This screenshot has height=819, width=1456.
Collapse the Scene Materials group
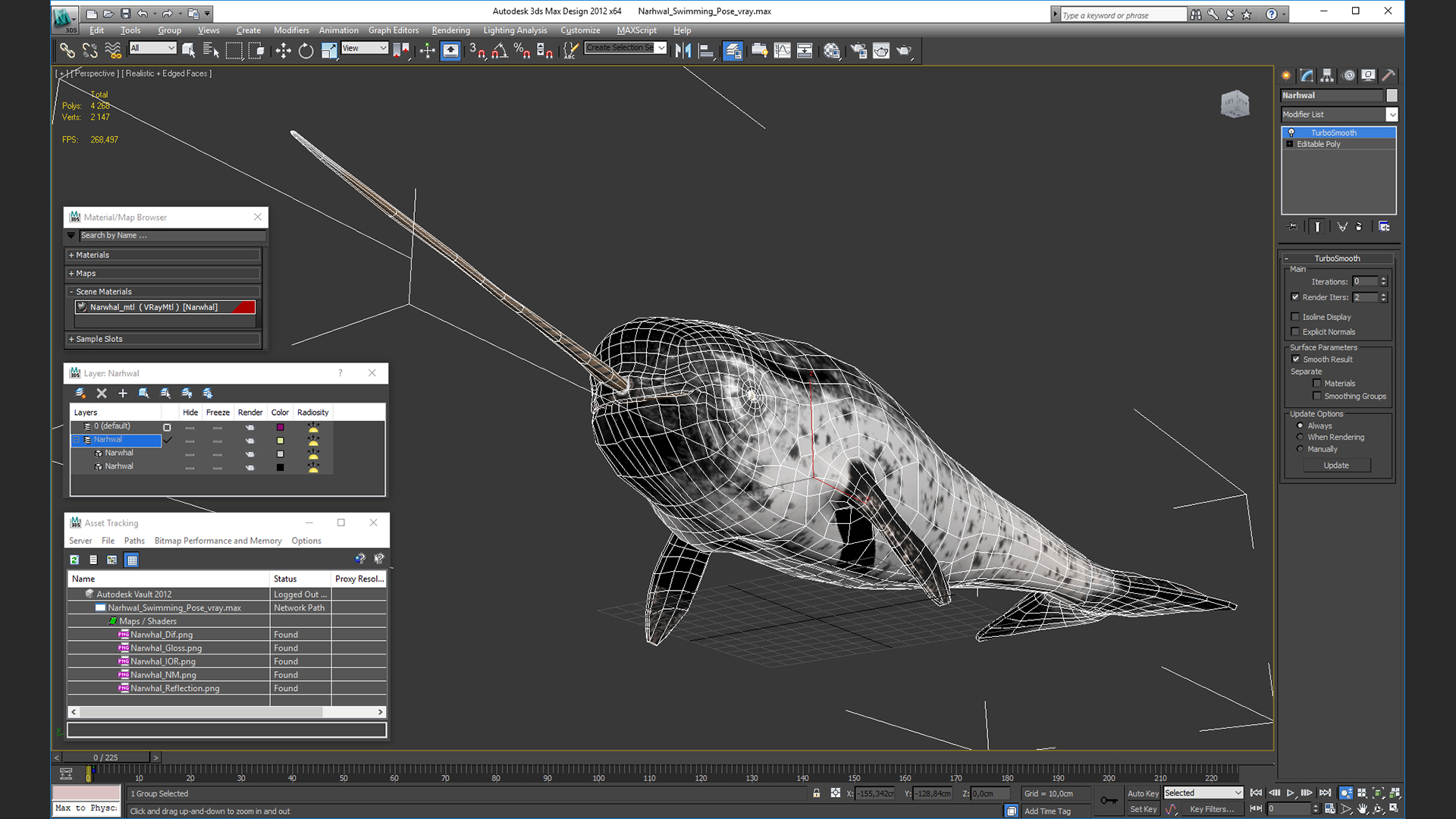(x=164, y=291)
